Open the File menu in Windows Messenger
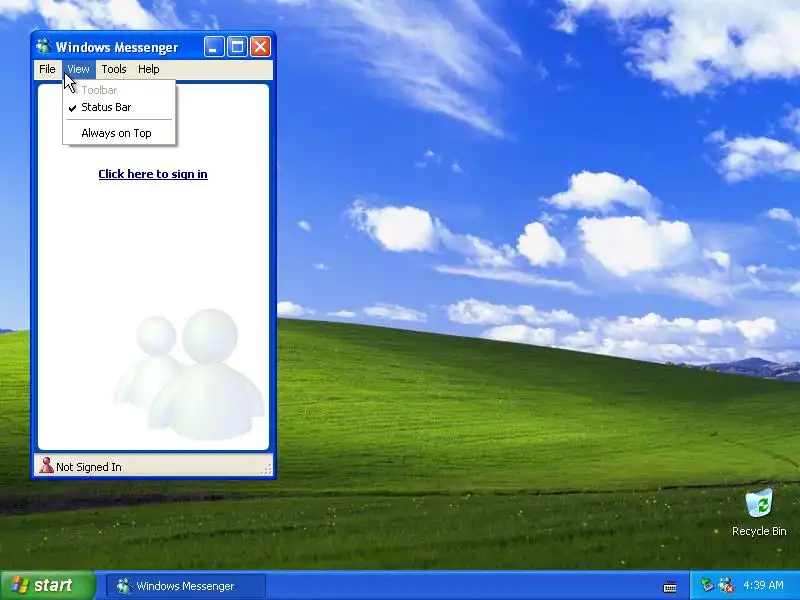The width and height of the screenshot is (800, 600). pyautogui.click(x=47, y=69)
